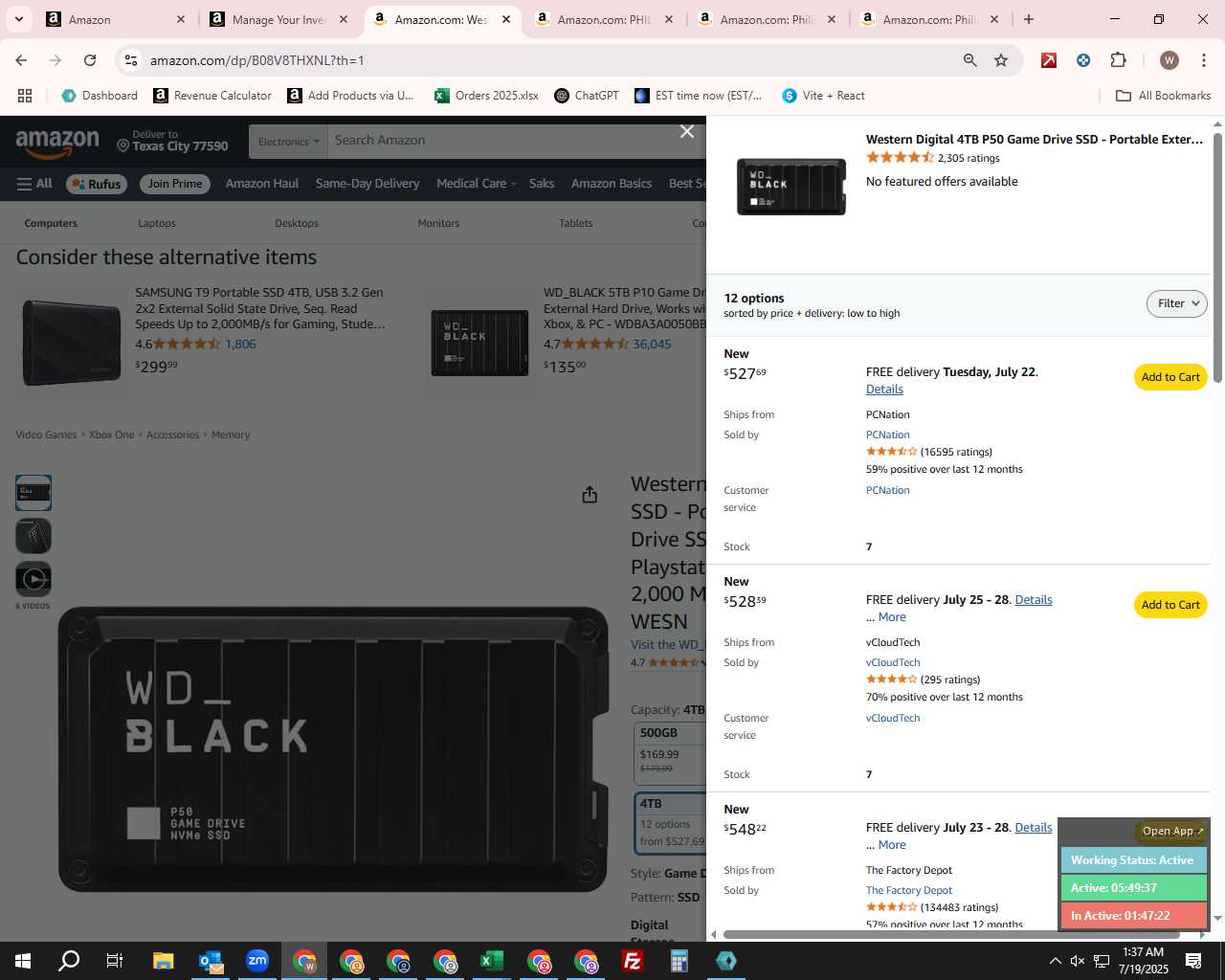The image size is (1225, 980).
Task: Open the Revenue Calculator bookmark
Action: click(212, 96)
